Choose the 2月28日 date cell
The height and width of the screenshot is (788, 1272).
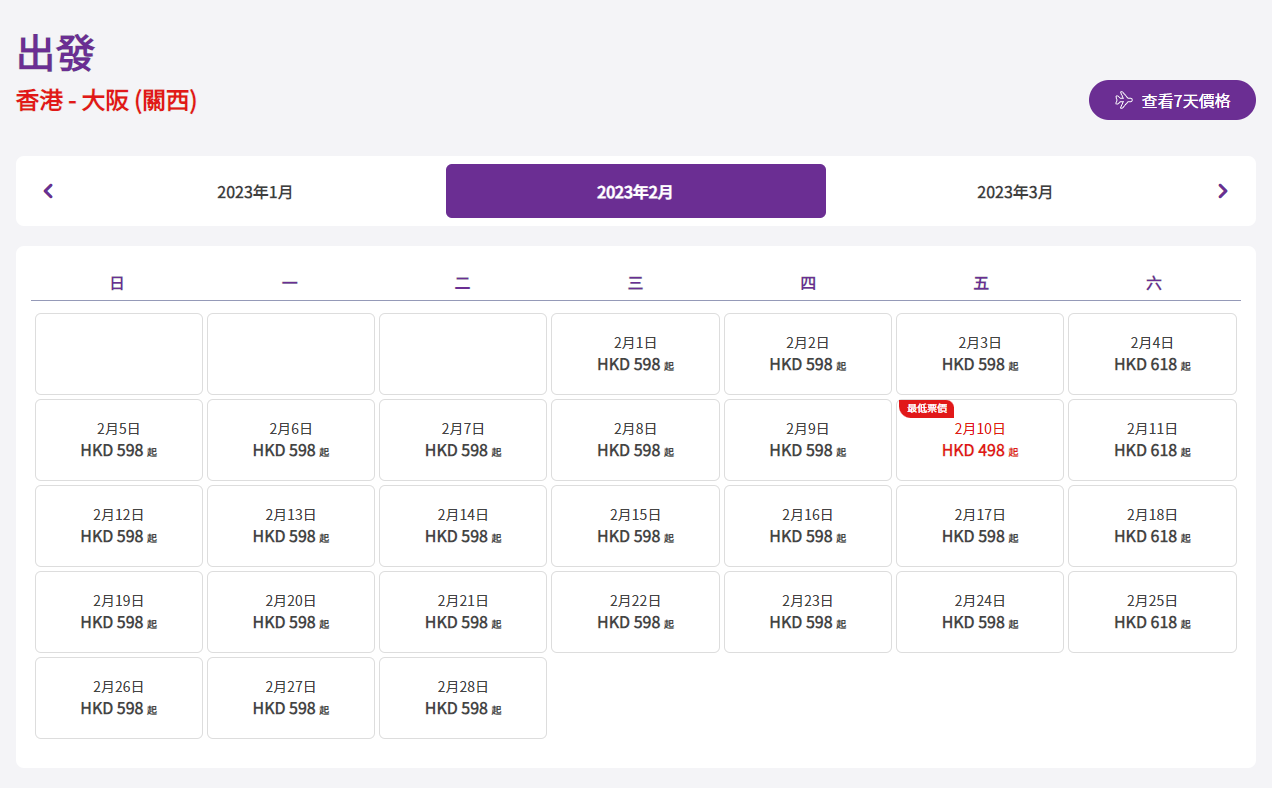[463, 698]
